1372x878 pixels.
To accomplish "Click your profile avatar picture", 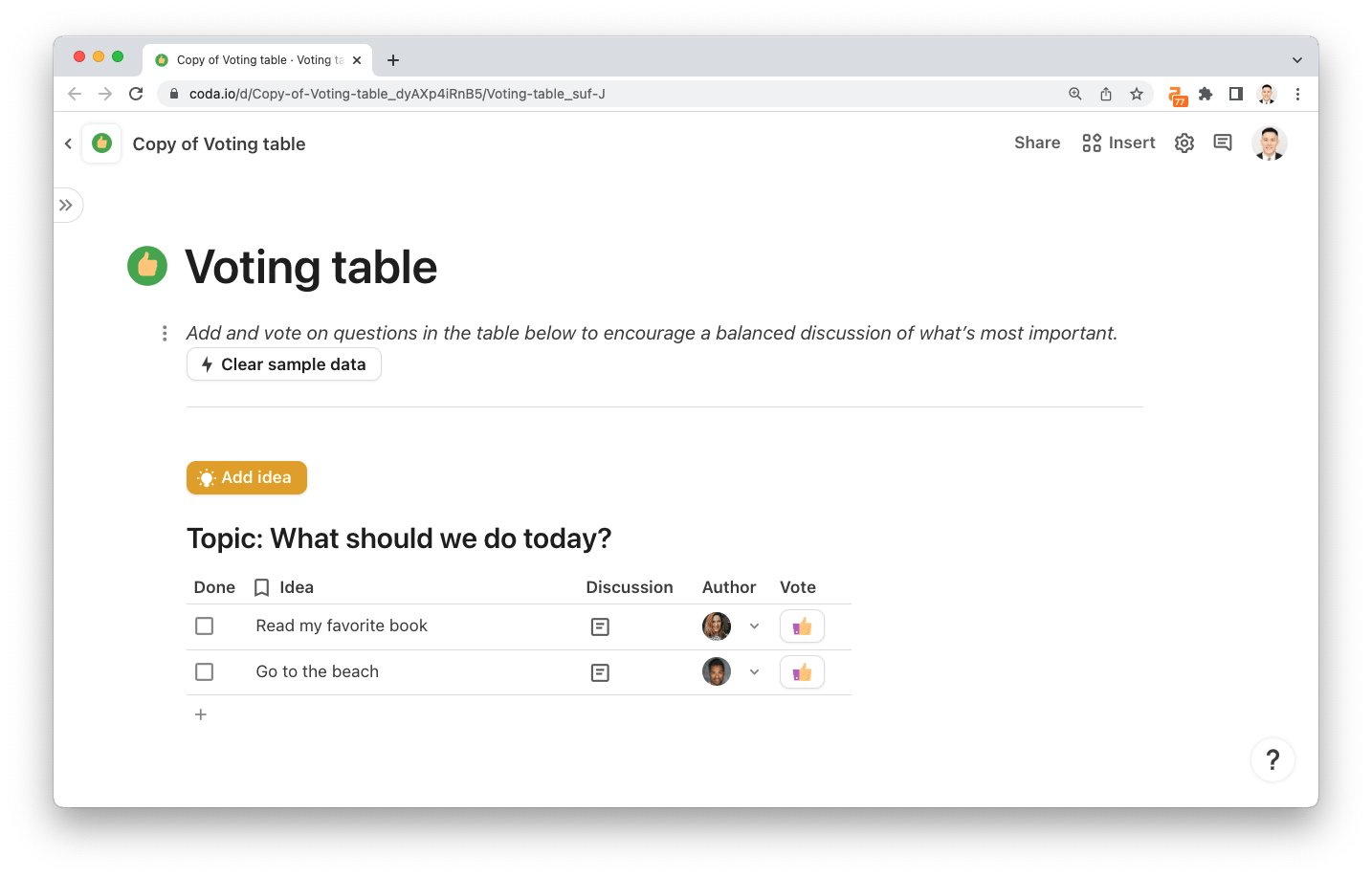I will point(1269,143).
